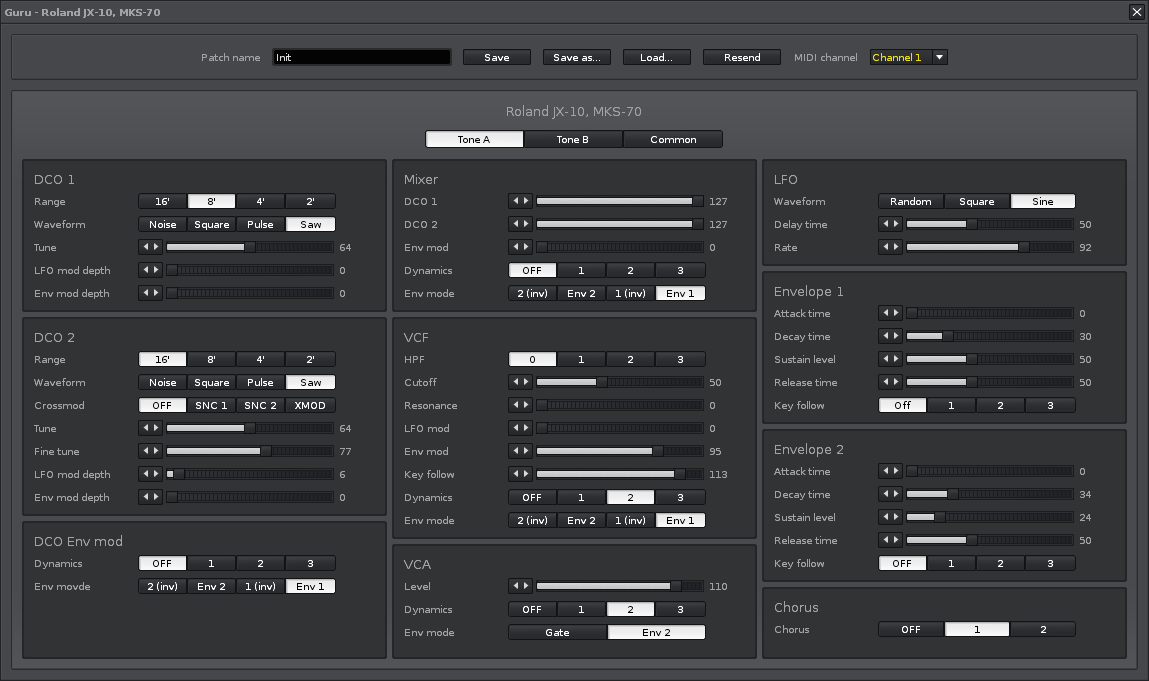Click left arrow for DCO 1 Env mod depth
Viewport: 1149px width, 681px height.
(x=146, y=292)
